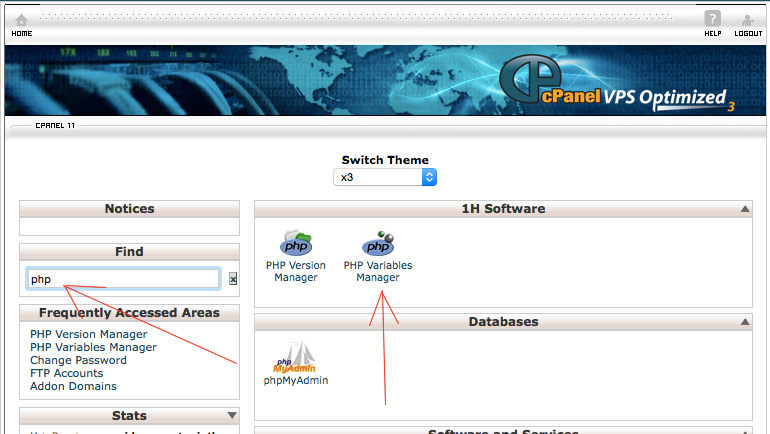Click the Stats header title
Viewport: 770px width, 434px height.
[129, 415]
